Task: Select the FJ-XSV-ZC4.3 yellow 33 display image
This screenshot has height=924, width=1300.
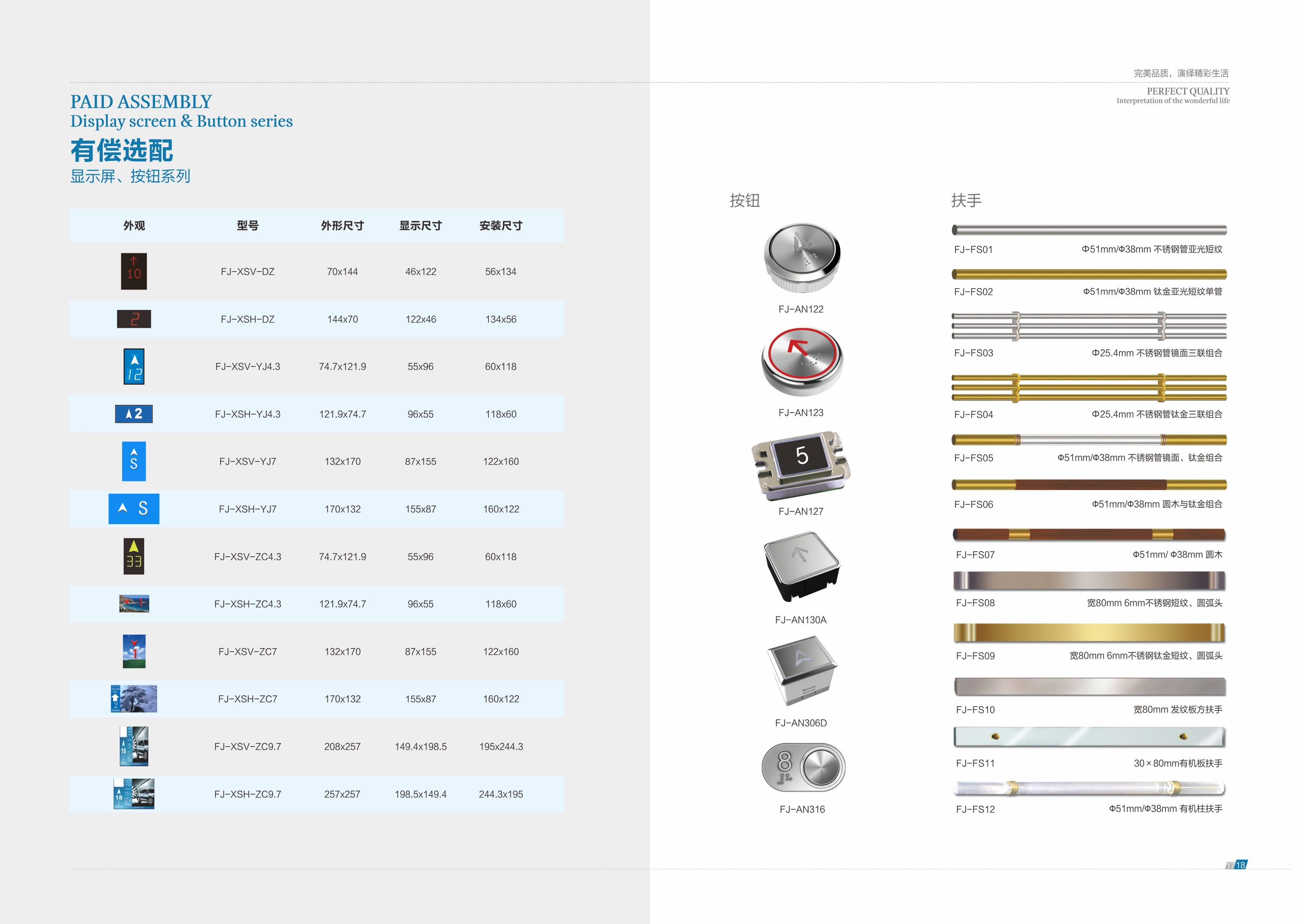Action: click(134, 556)
